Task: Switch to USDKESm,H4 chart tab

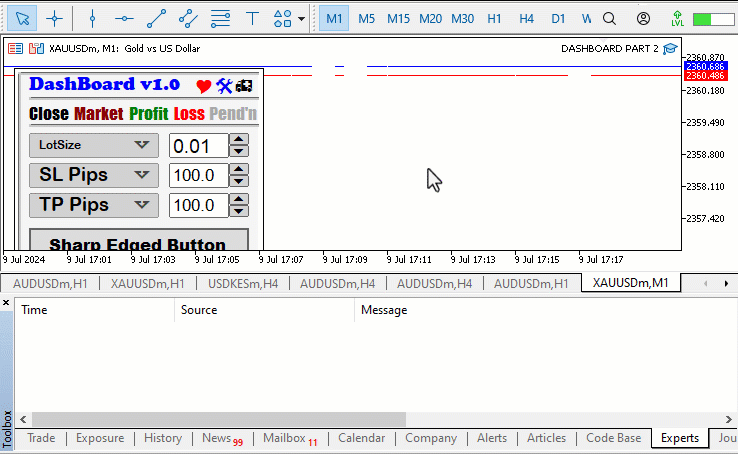Action: 243,284
